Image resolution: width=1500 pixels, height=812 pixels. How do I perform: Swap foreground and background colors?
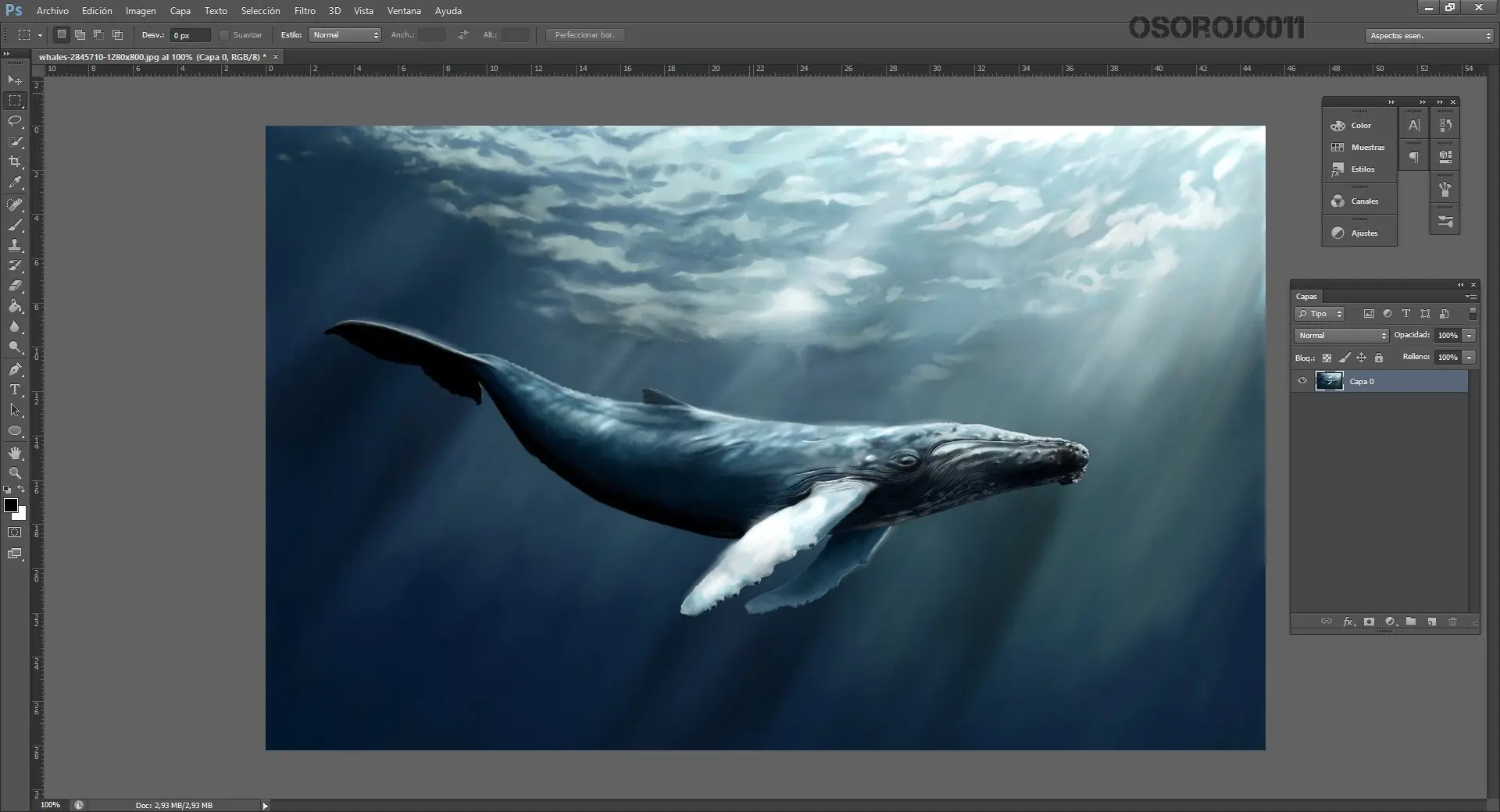pyautogui.click(x=22, y=490)
